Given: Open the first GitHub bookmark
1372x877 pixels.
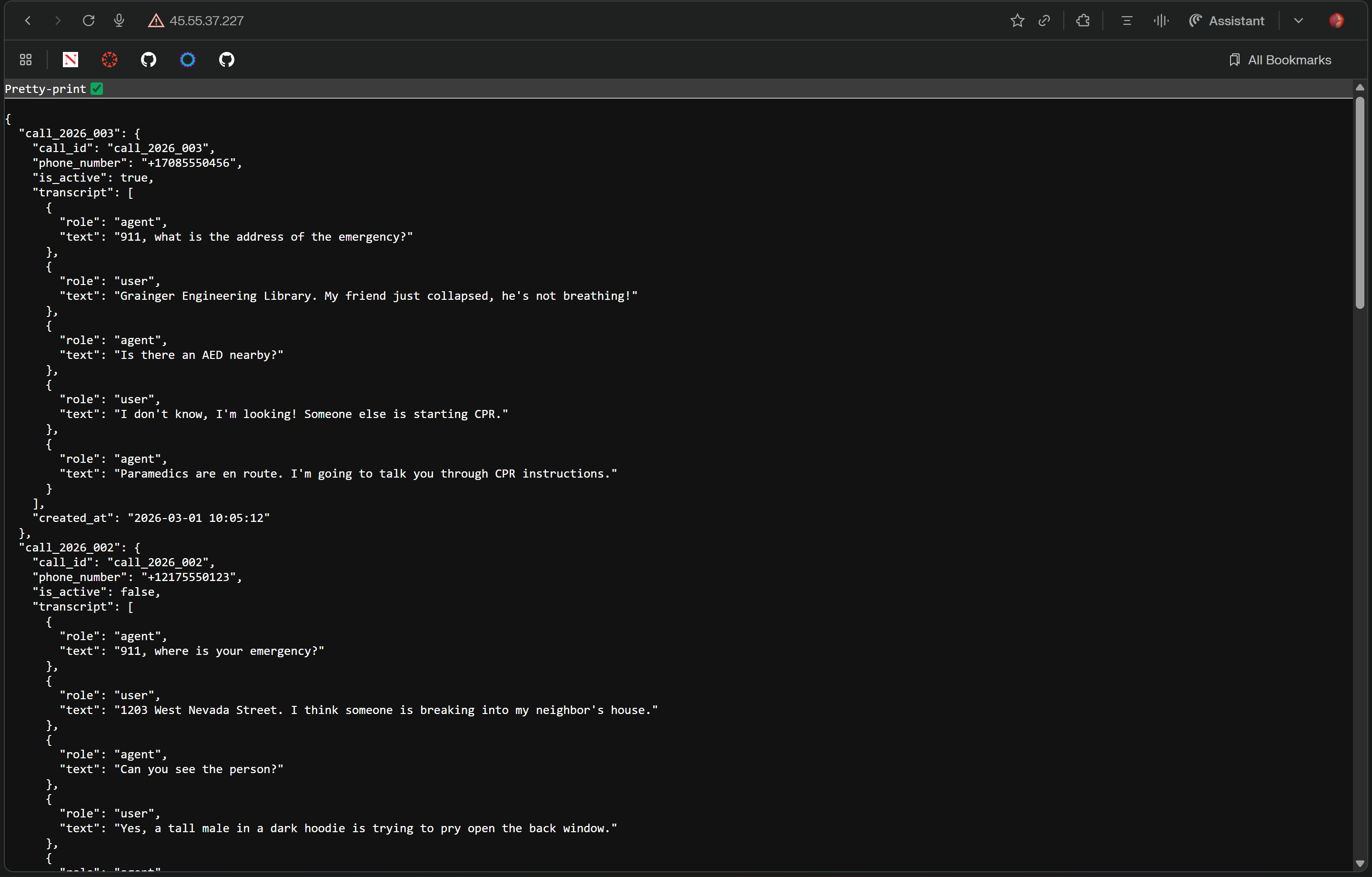Looking at the screenshot, I should pyautogui.click(x=148, y=59).
